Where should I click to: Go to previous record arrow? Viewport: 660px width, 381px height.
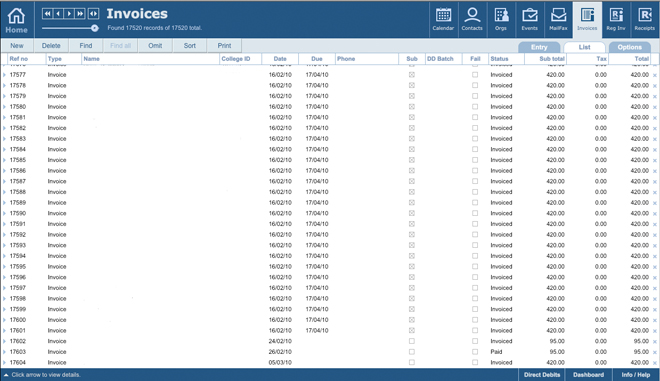pyautogui.click(x=58, y=14)
